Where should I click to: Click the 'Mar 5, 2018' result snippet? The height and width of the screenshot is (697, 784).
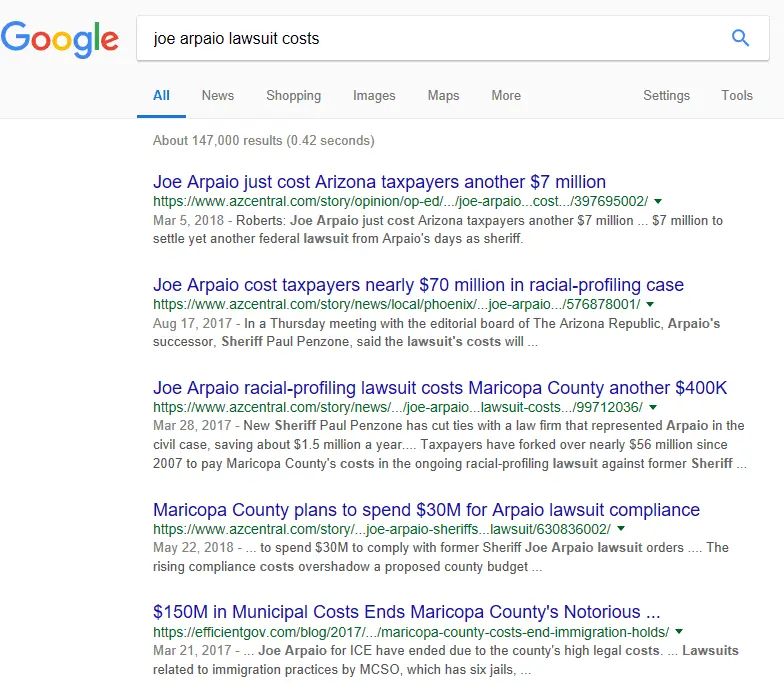pyautogui.click(x=438, y=230)
